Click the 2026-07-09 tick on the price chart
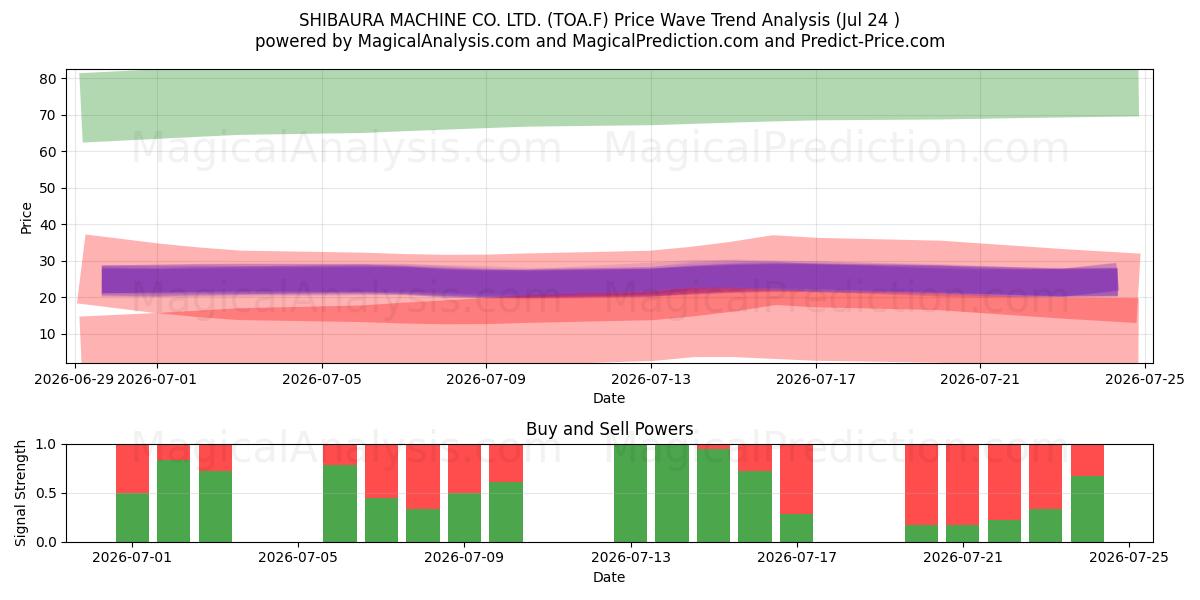Viewport: 1200px width, 600px height. tap(486, 379)
